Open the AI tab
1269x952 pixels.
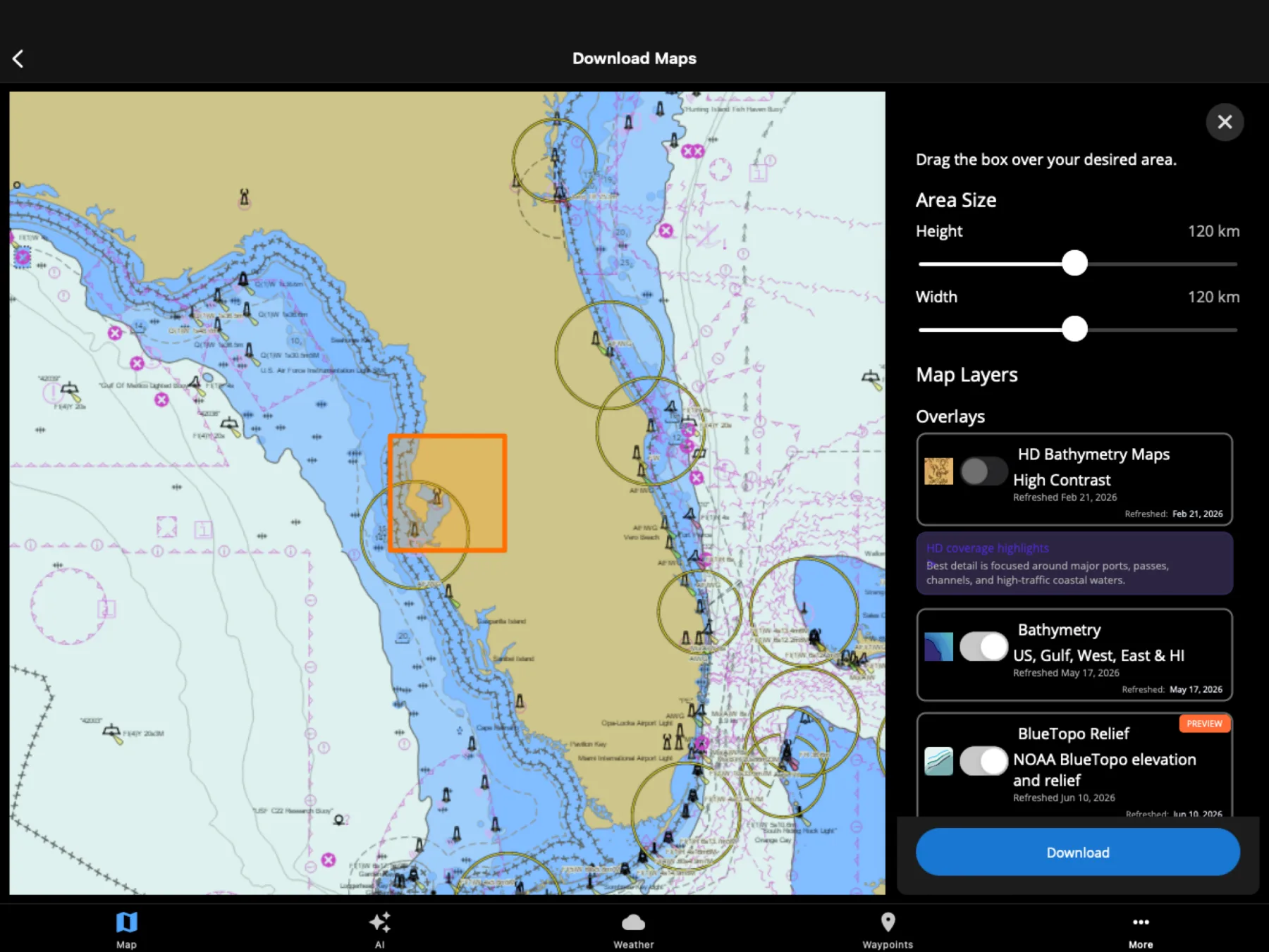380,929
